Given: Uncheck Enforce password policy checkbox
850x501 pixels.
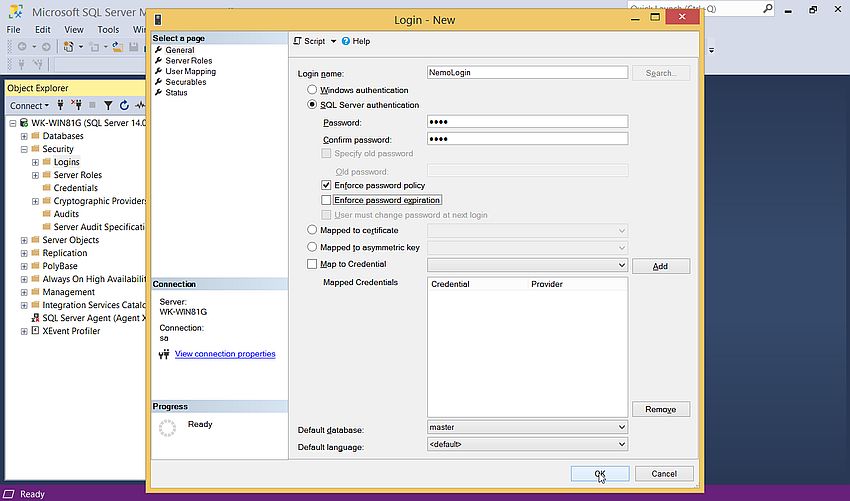Looking at the screenshot, I should click(326, 185).
